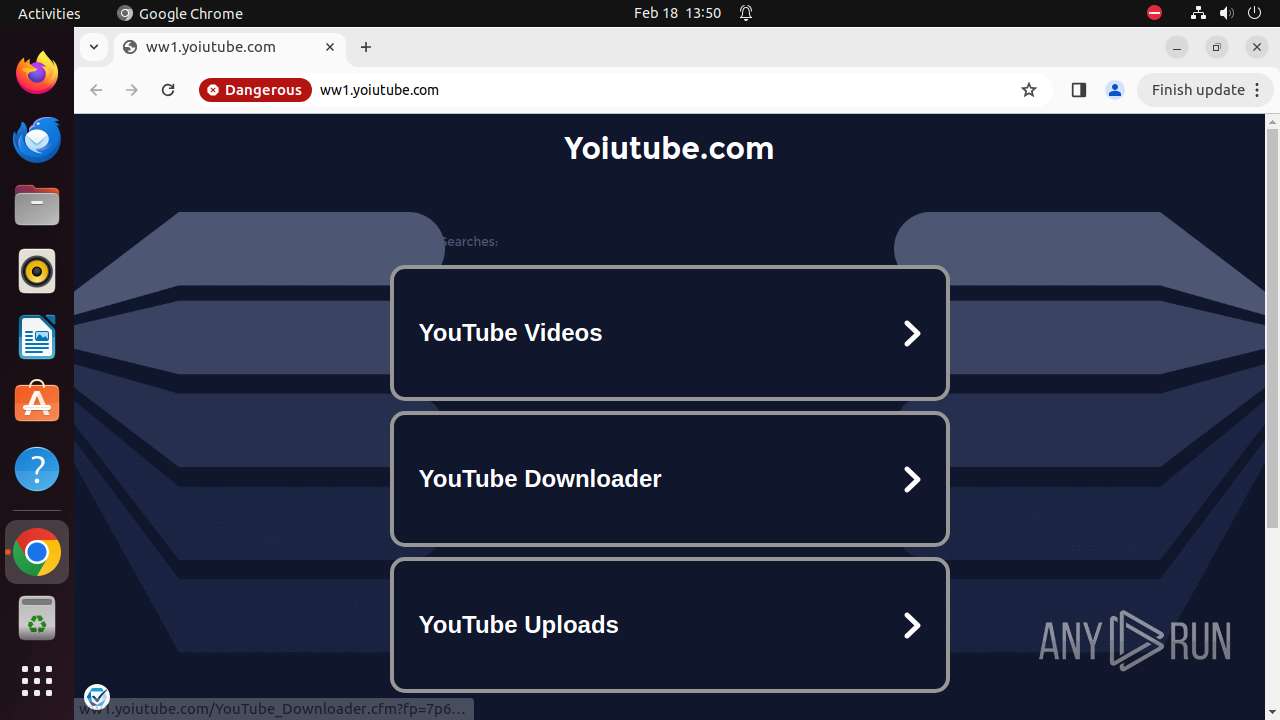Click Finish update button
Screen dimensions: 1280x720
tap(1198, 90)
